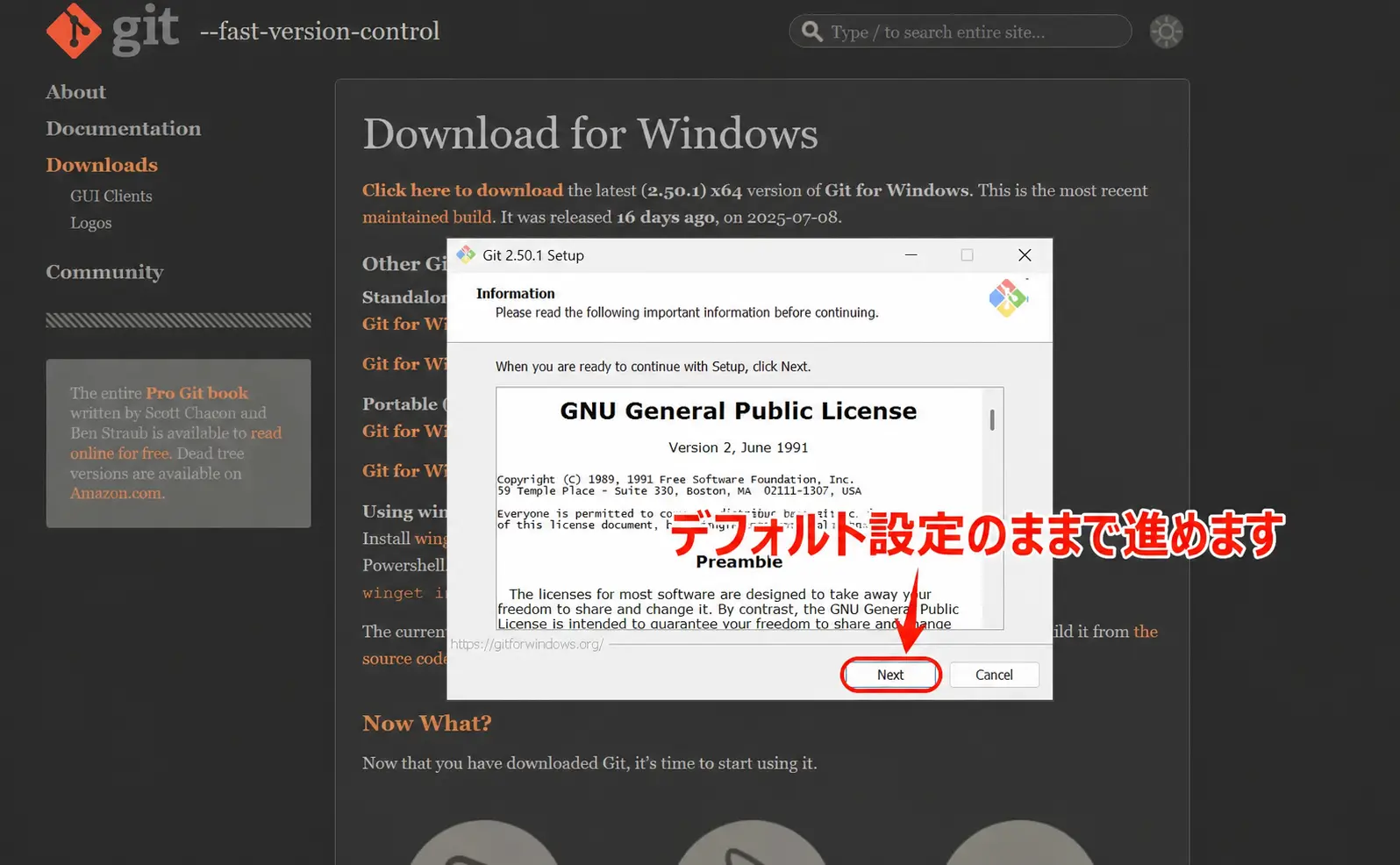Follow the 'maintained build' link

point(429,217)
